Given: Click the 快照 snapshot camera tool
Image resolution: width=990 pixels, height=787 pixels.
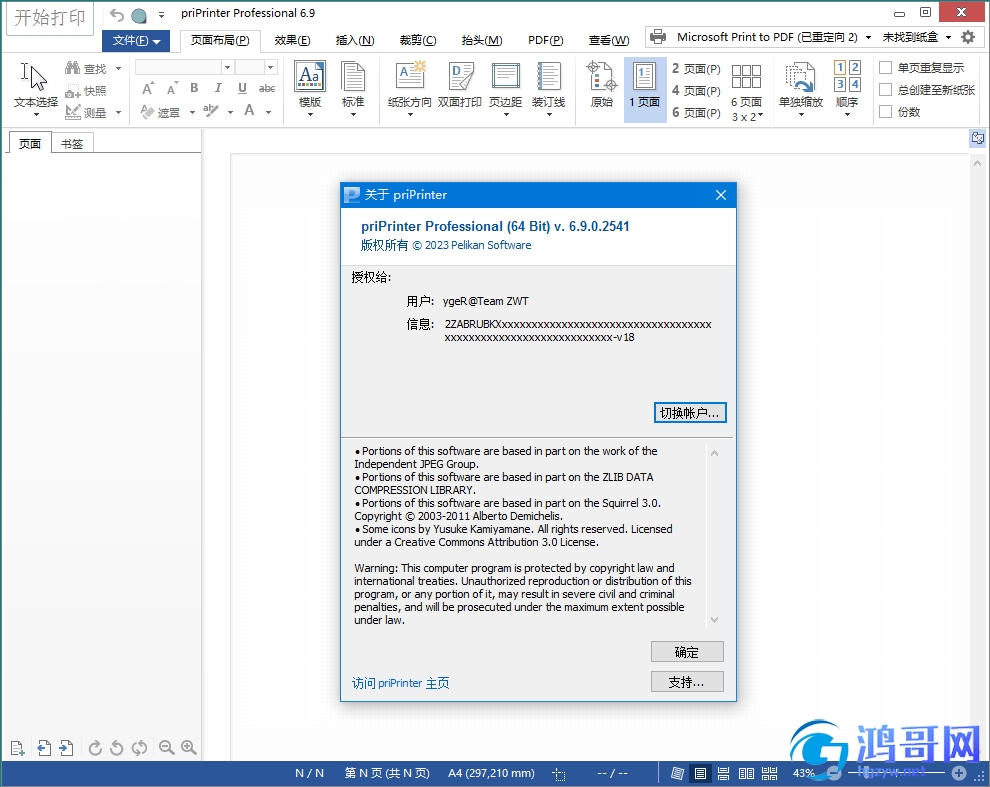Looking at the screenshot, I should pos(86,91).
